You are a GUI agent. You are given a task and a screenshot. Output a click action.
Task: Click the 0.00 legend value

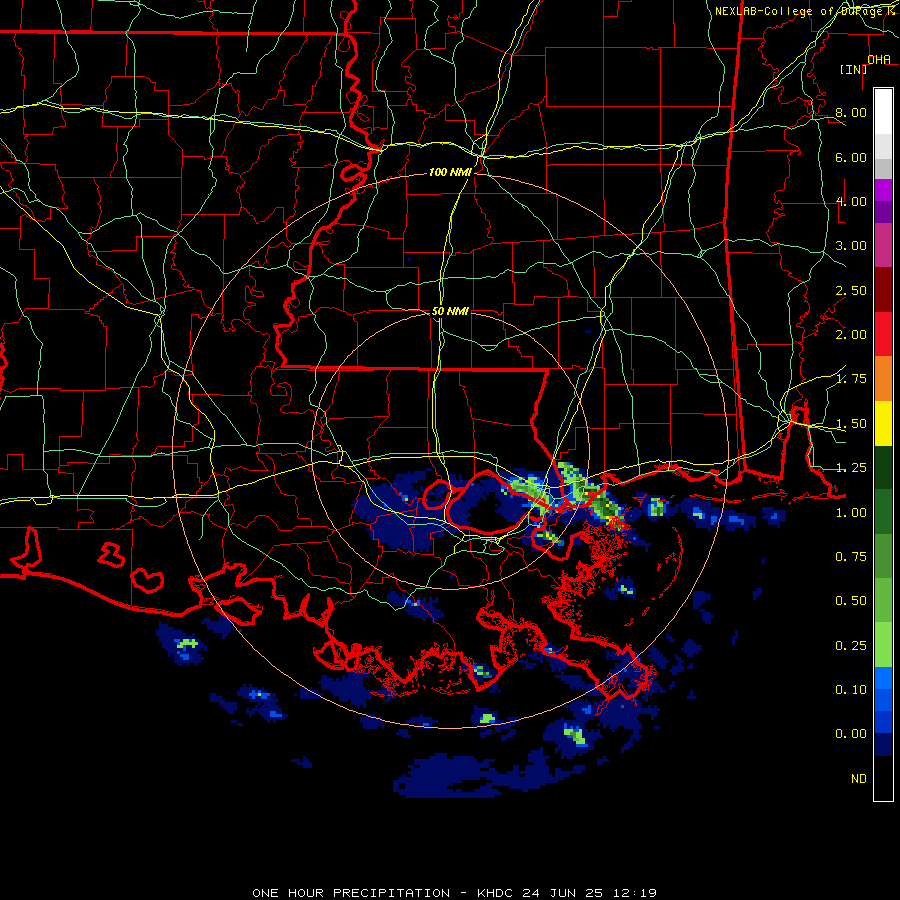coord(851,734)
